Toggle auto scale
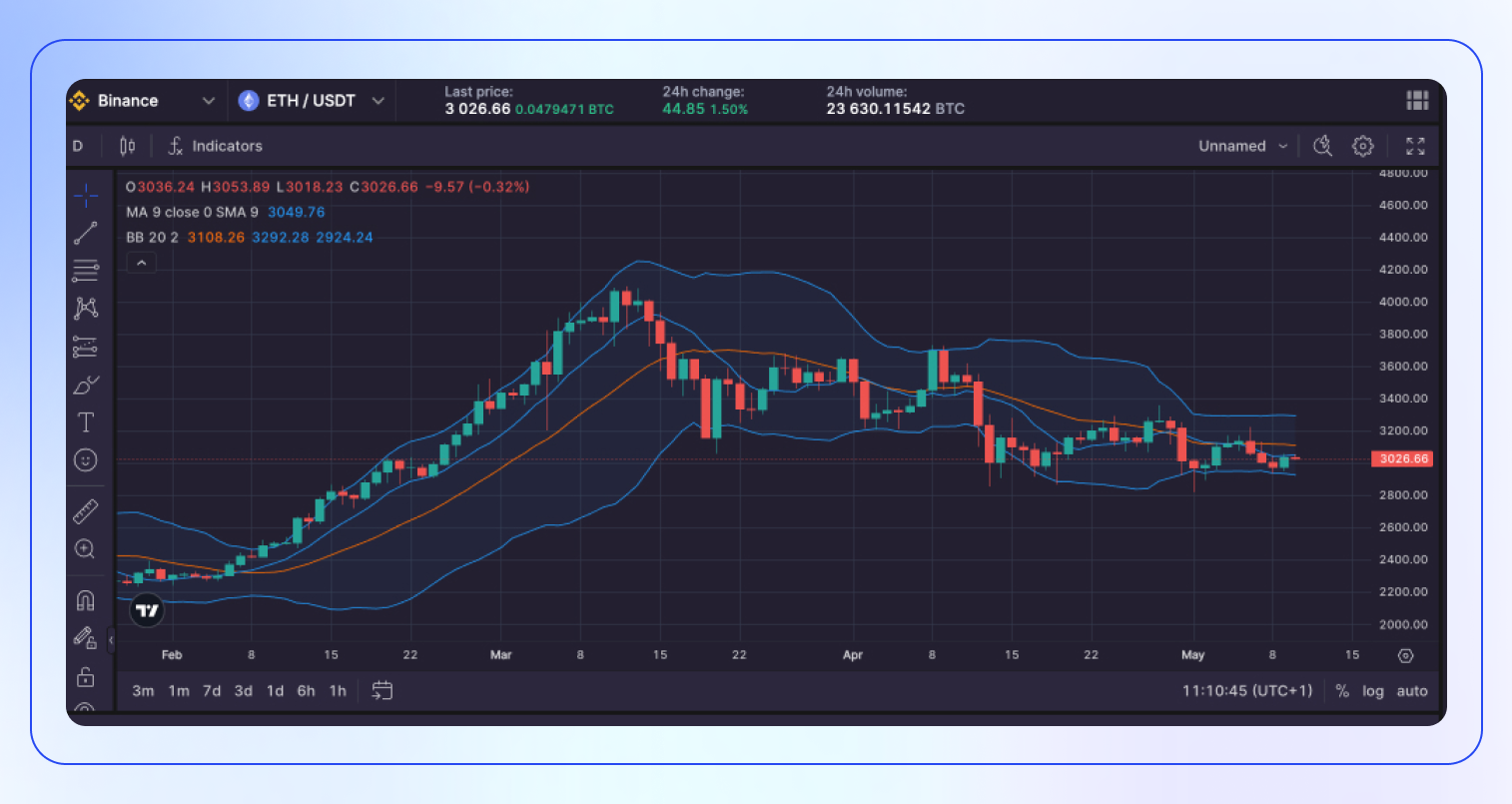 (x=1412, y=691)
